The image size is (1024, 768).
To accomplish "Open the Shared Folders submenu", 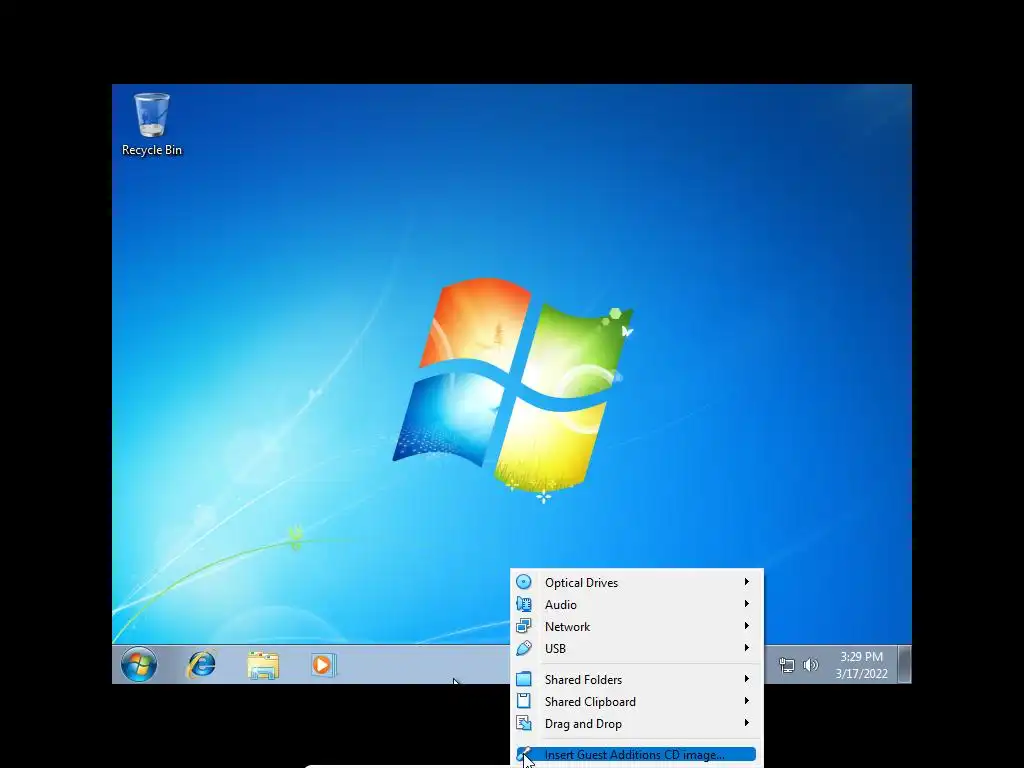I will [636, 679].
